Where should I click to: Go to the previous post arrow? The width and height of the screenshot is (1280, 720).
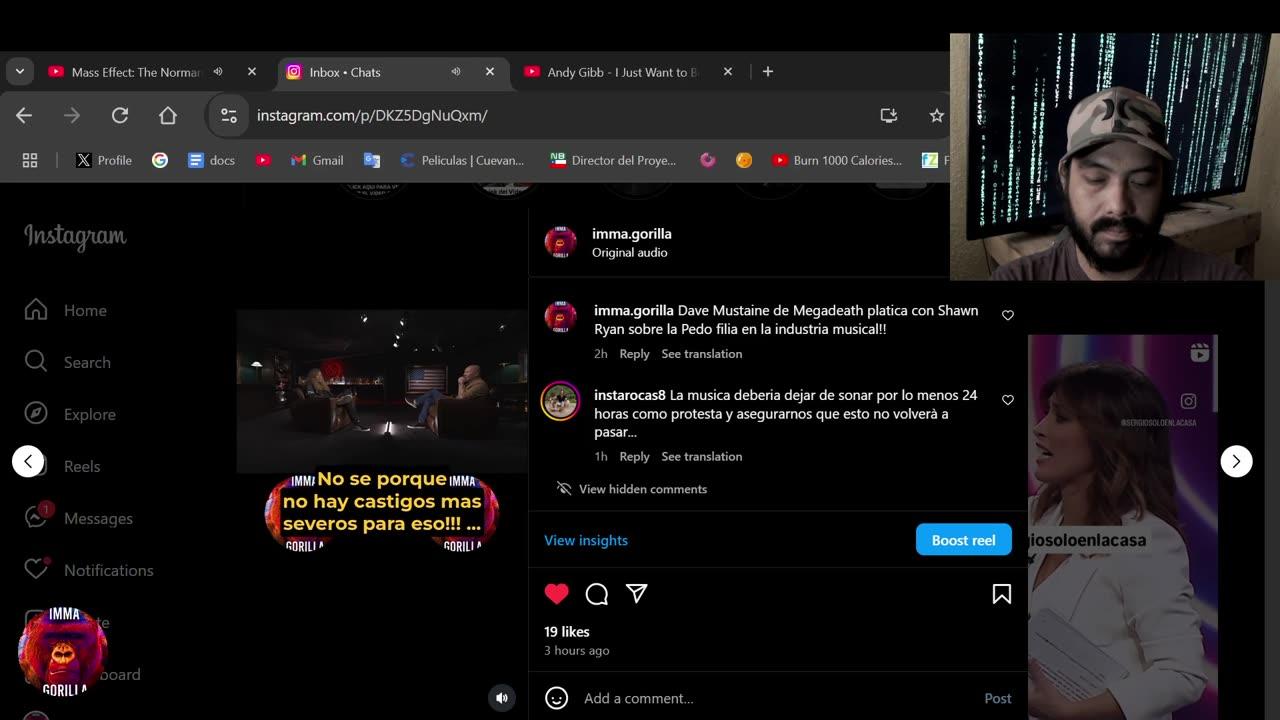[x=28, y=461]
